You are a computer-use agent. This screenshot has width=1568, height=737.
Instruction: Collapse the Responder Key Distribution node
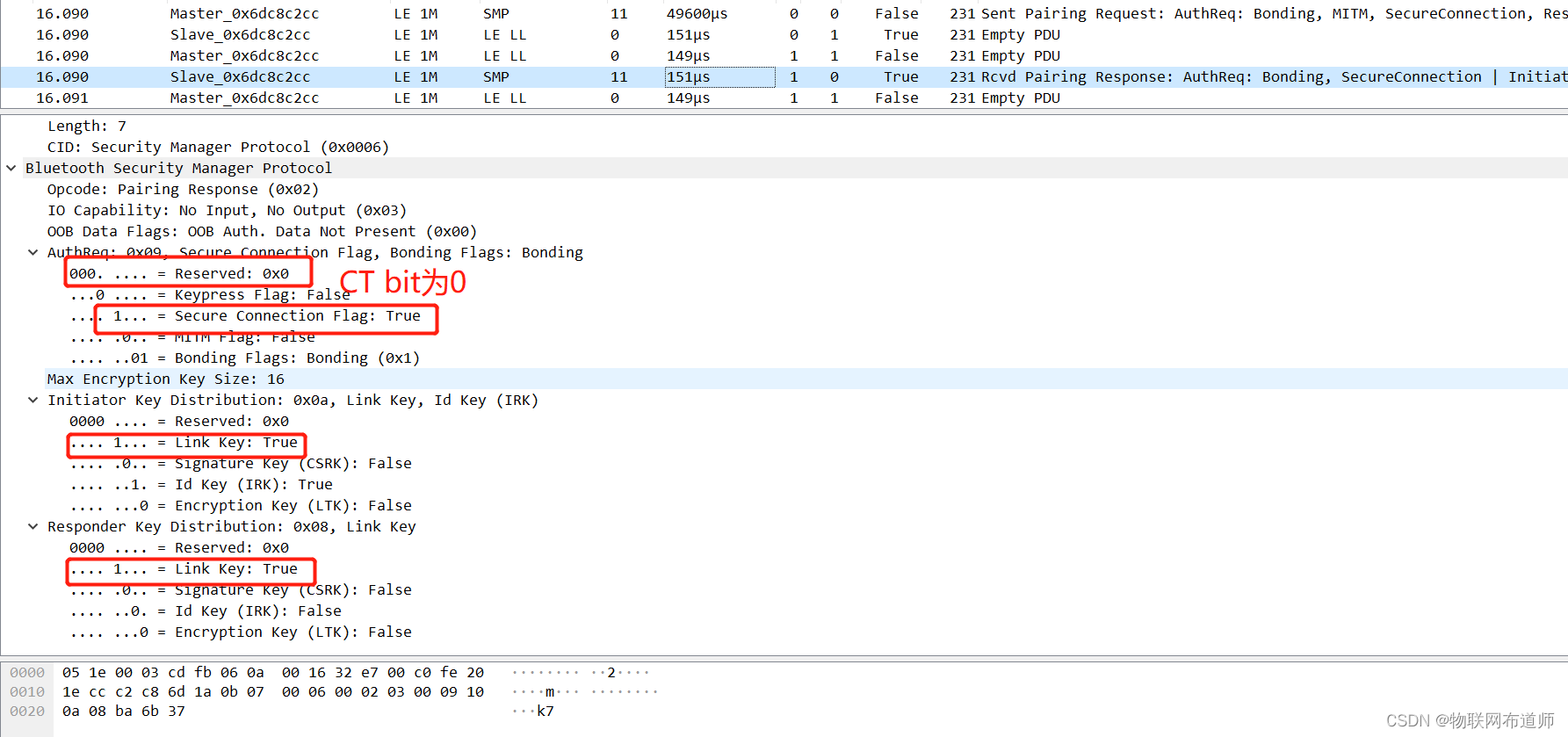(x=33, y=526)
